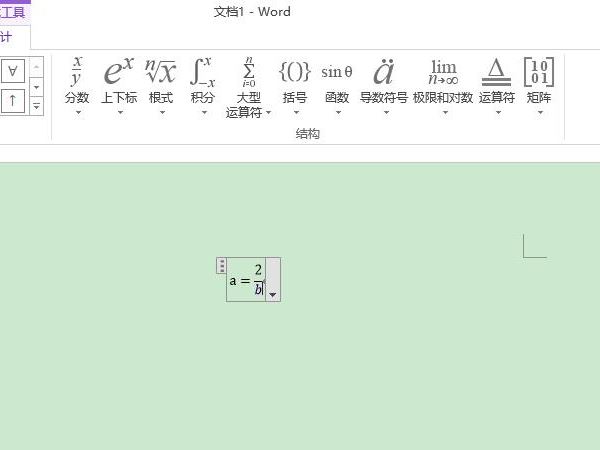
Task: Expand the 极限和对数 dropdown arrow
Action: point(445,112)
